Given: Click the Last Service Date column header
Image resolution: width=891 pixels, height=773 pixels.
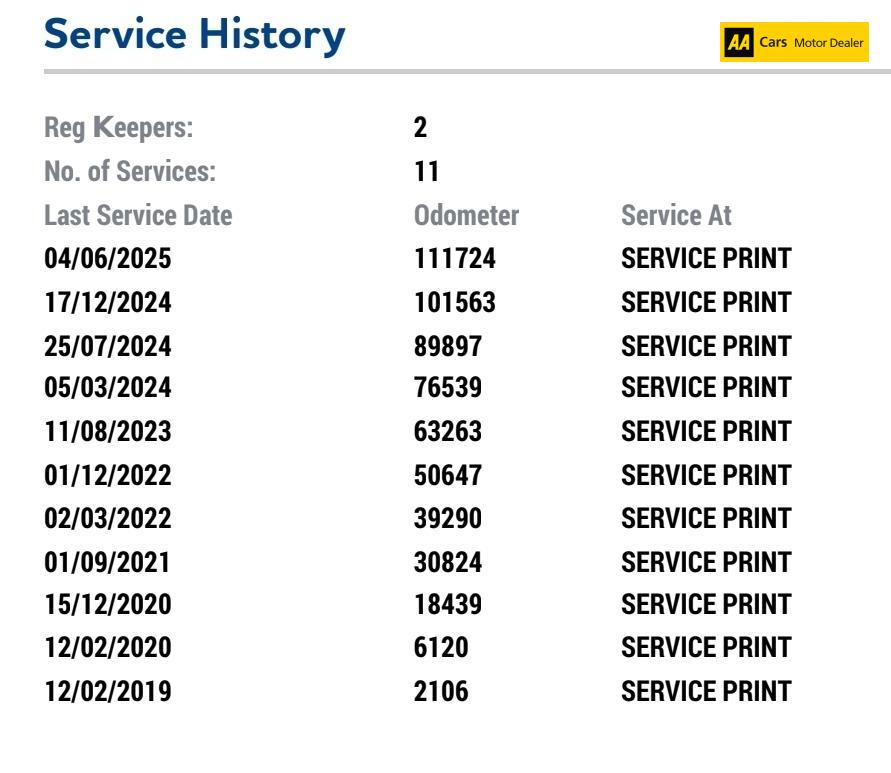Looking at the screenshot, I should (x=138, y=215).
